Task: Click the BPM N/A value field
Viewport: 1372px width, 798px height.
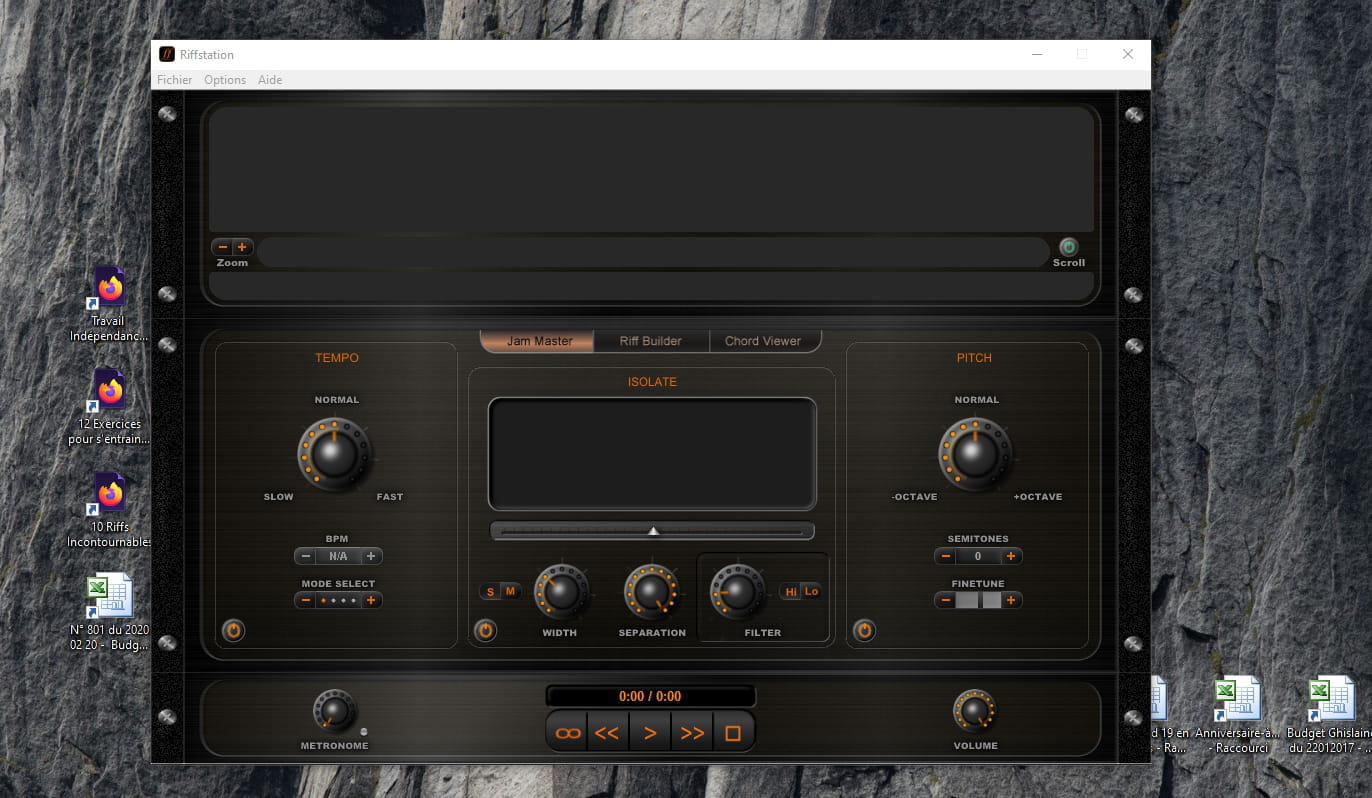Action: pos(338,556)
